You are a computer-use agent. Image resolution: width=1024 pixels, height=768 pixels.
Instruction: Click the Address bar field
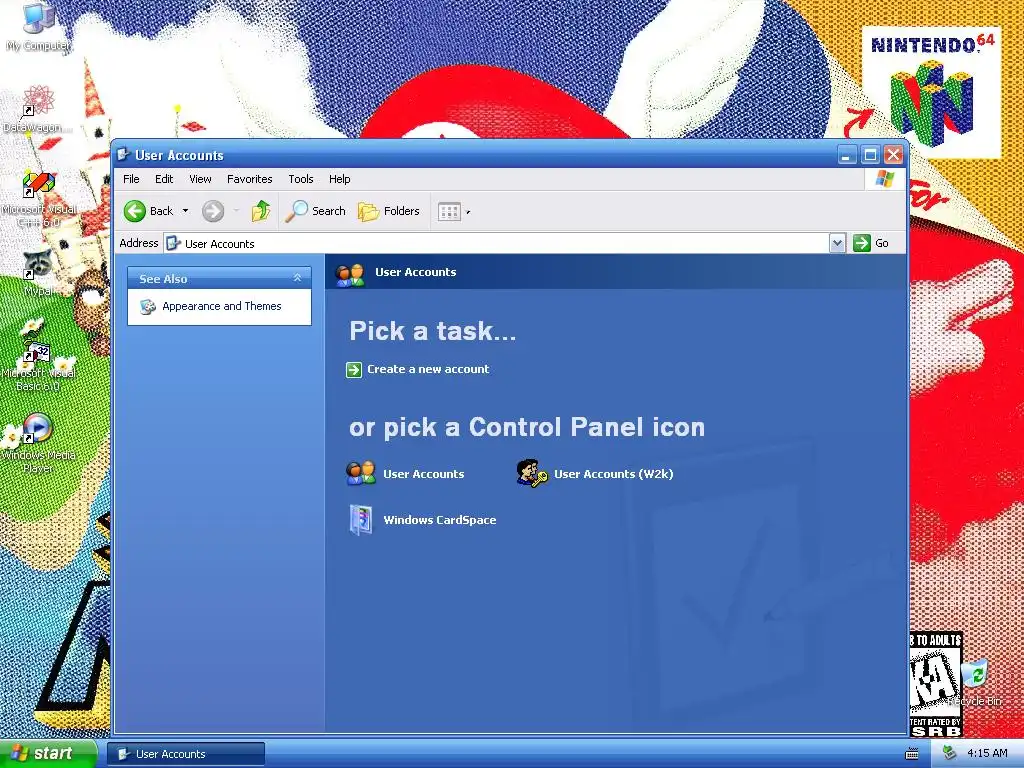[496, 244]
